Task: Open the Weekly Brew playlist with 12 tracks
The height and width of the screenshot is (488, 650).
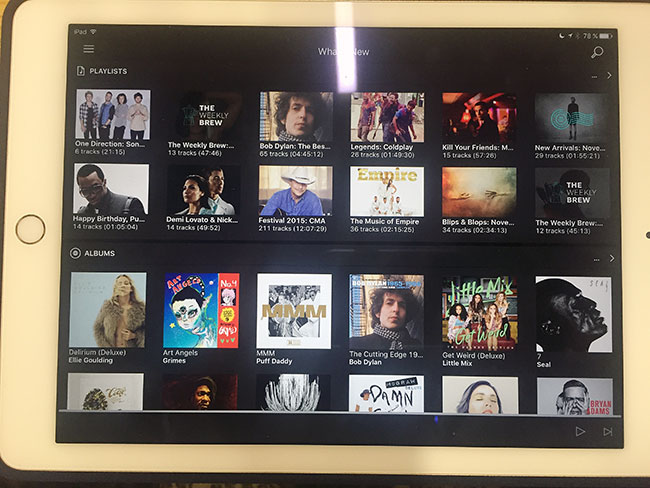Action: pyautogui.click(x=572, y=193)
